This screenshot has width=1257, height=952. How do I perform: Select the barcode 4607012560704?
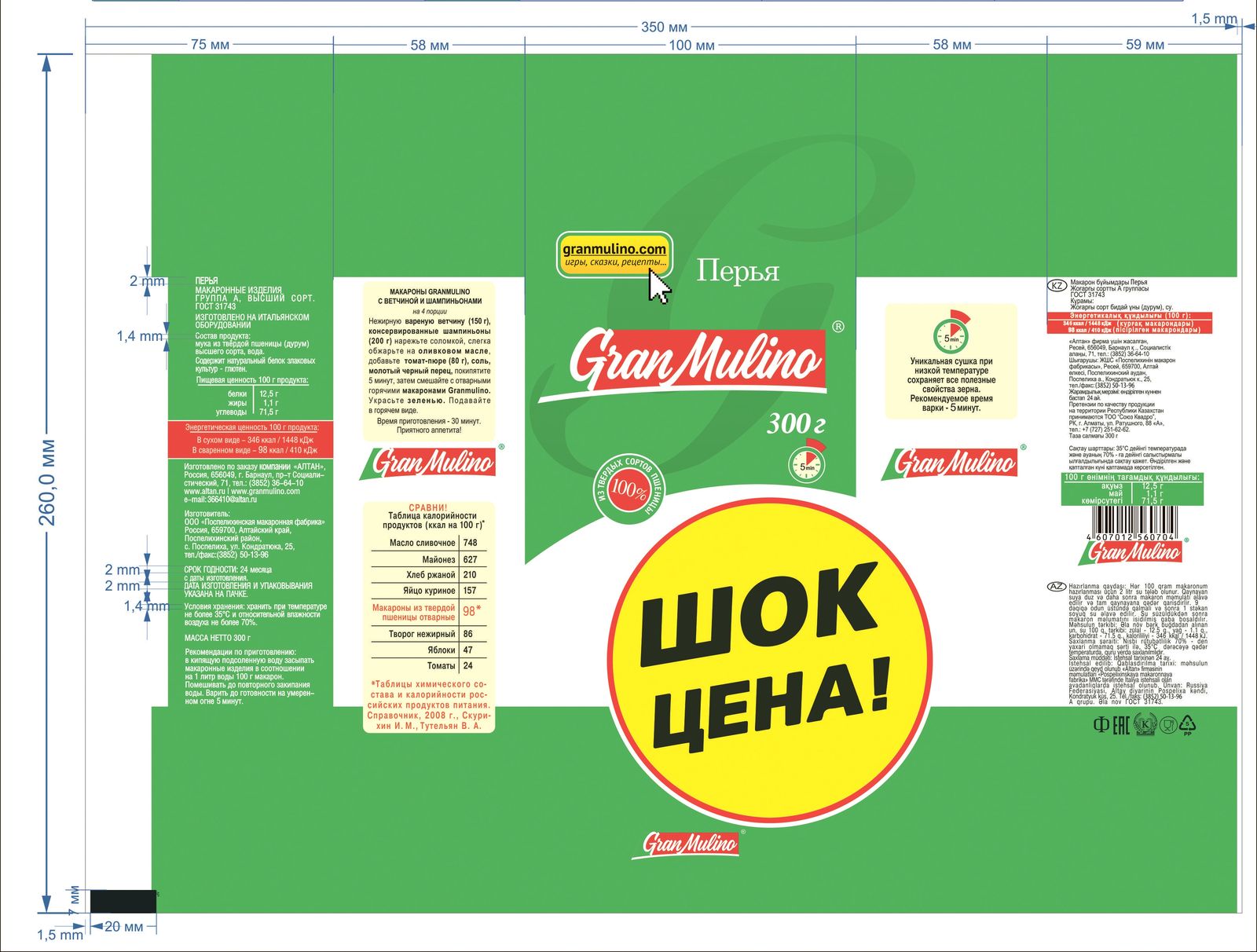coord(1131,523)
